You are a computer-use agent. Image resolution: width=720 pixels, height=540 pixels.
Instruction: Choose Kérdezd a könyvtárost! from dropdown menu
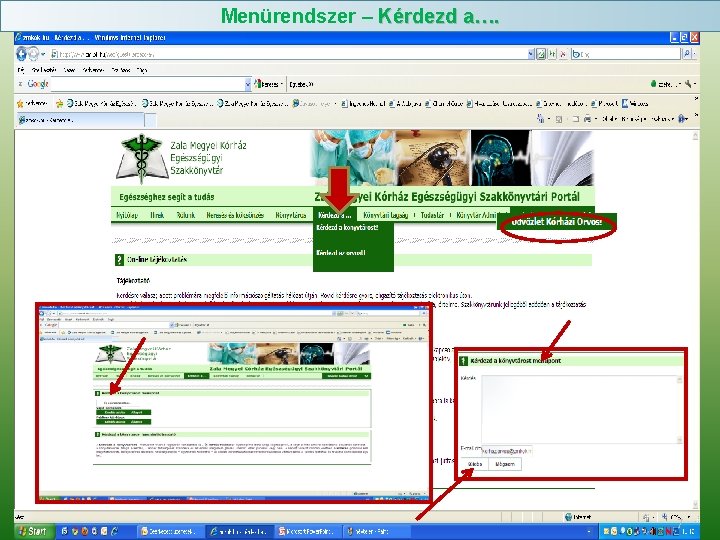(x=348, y=228)
